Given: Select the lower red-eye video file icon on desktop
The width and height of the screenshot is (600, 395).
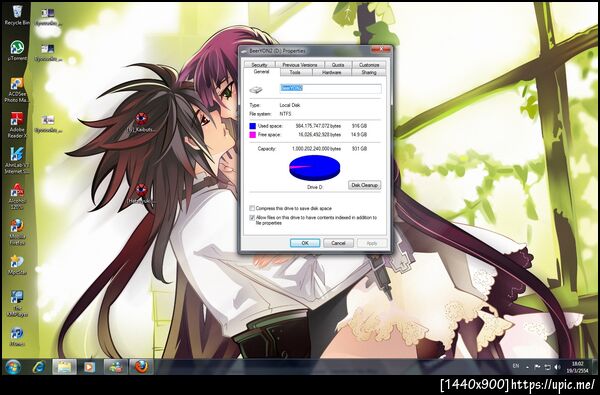Looking at the screenshot, I should (x=141, y=194).
